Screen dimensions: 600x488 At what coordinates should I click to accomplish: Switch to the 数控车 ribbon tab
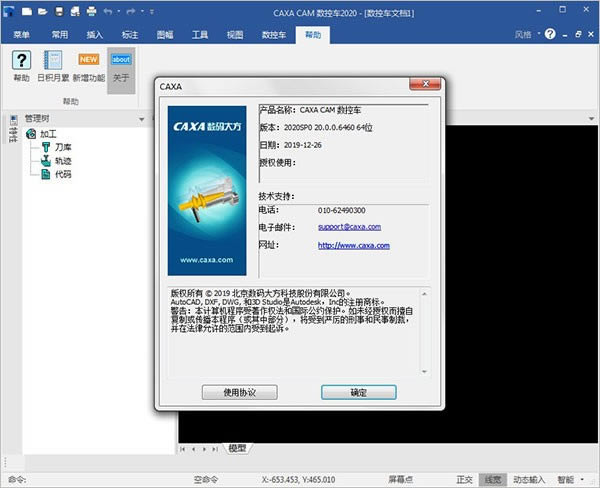pos(274,35)
